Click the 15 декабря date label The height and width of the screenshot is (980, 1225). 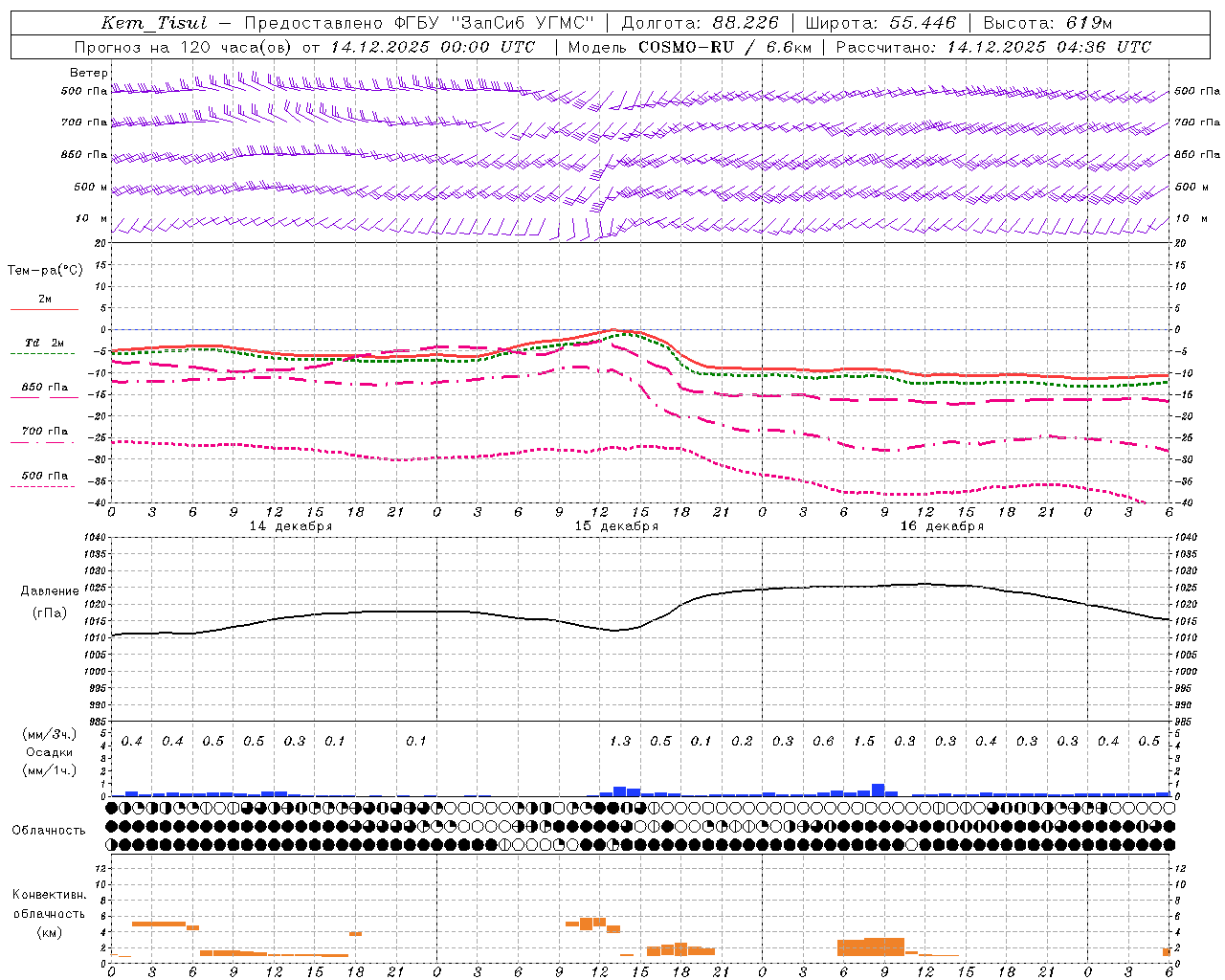click(x=616, y=526)
